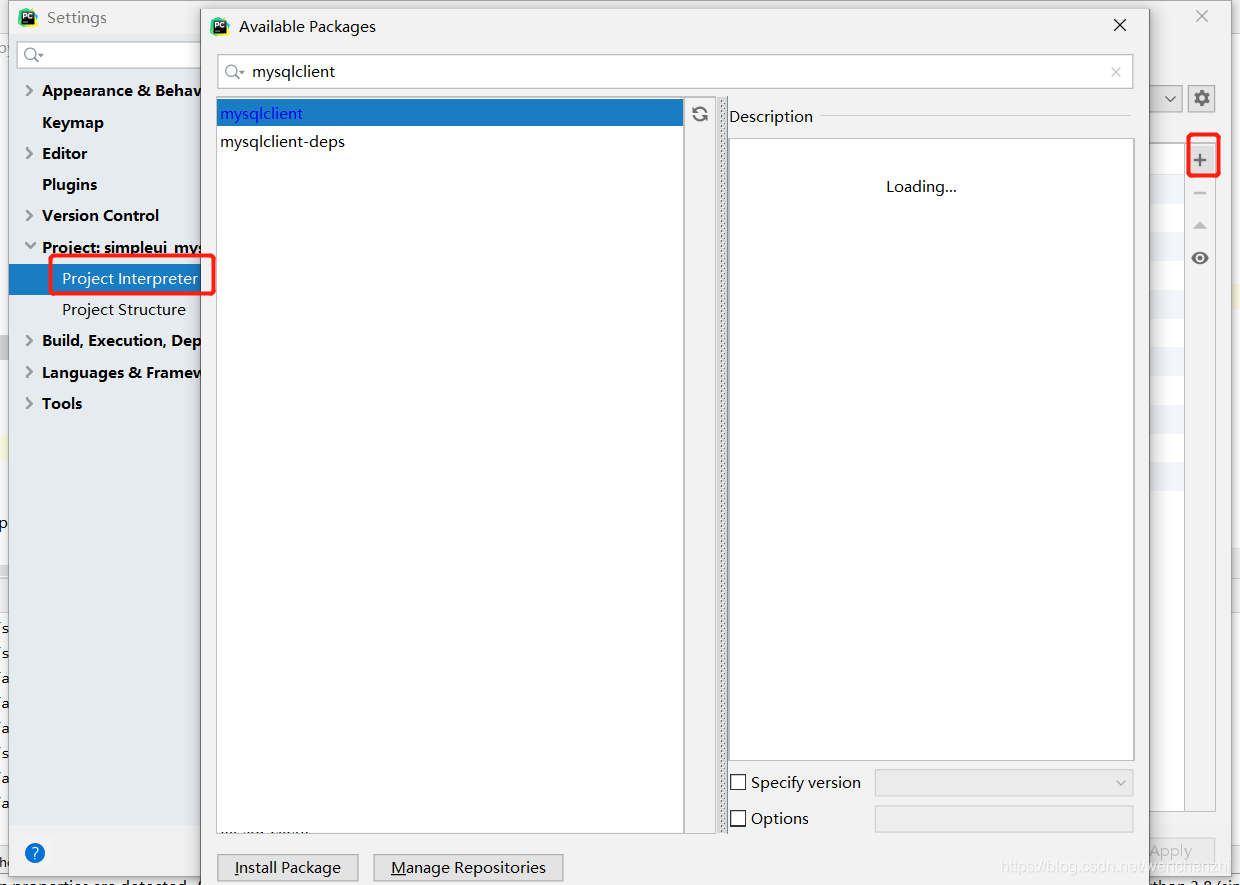Viewport: 1240px width, 885px height.
Task: Select mysqlclient in package list
Action: click(450, 113)
